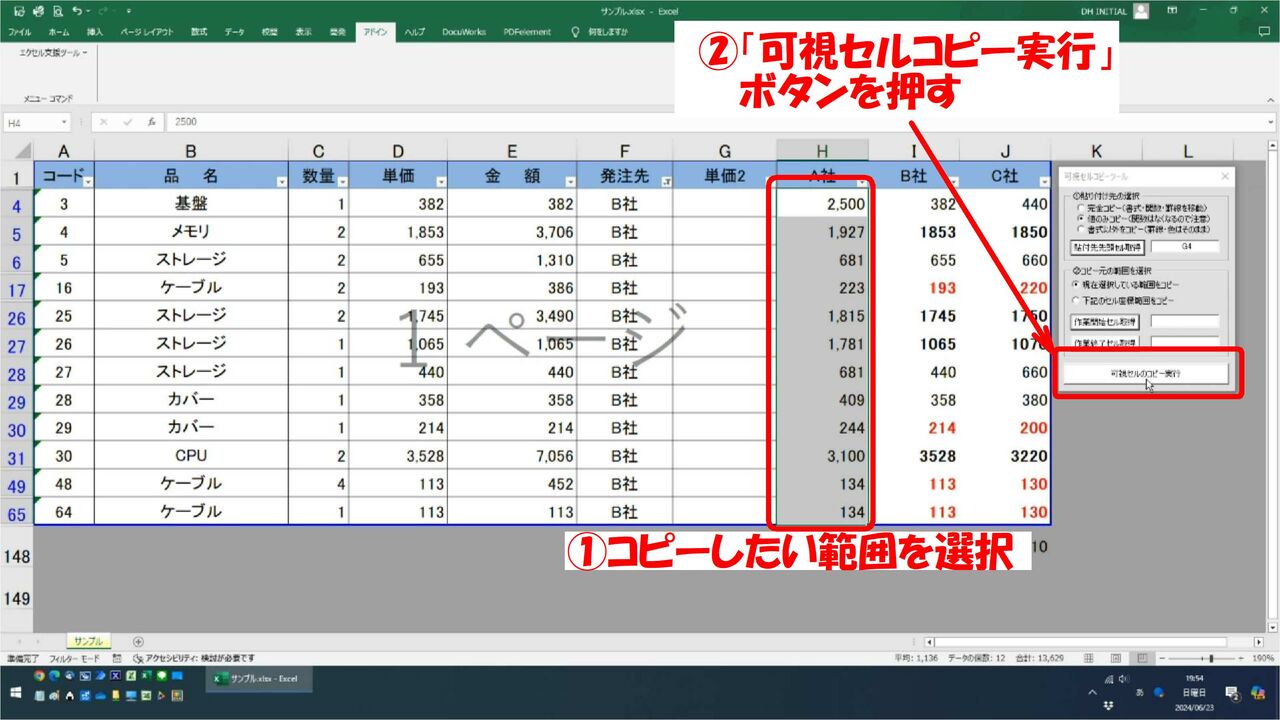Open taskbar notification center icon

click(1231, 694)
